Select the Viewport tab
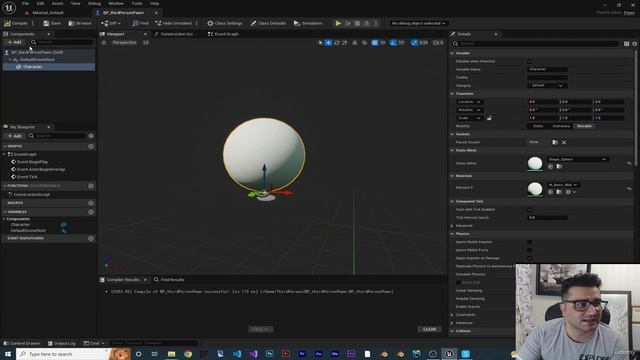The image size is (640, 360). point(116,34)
